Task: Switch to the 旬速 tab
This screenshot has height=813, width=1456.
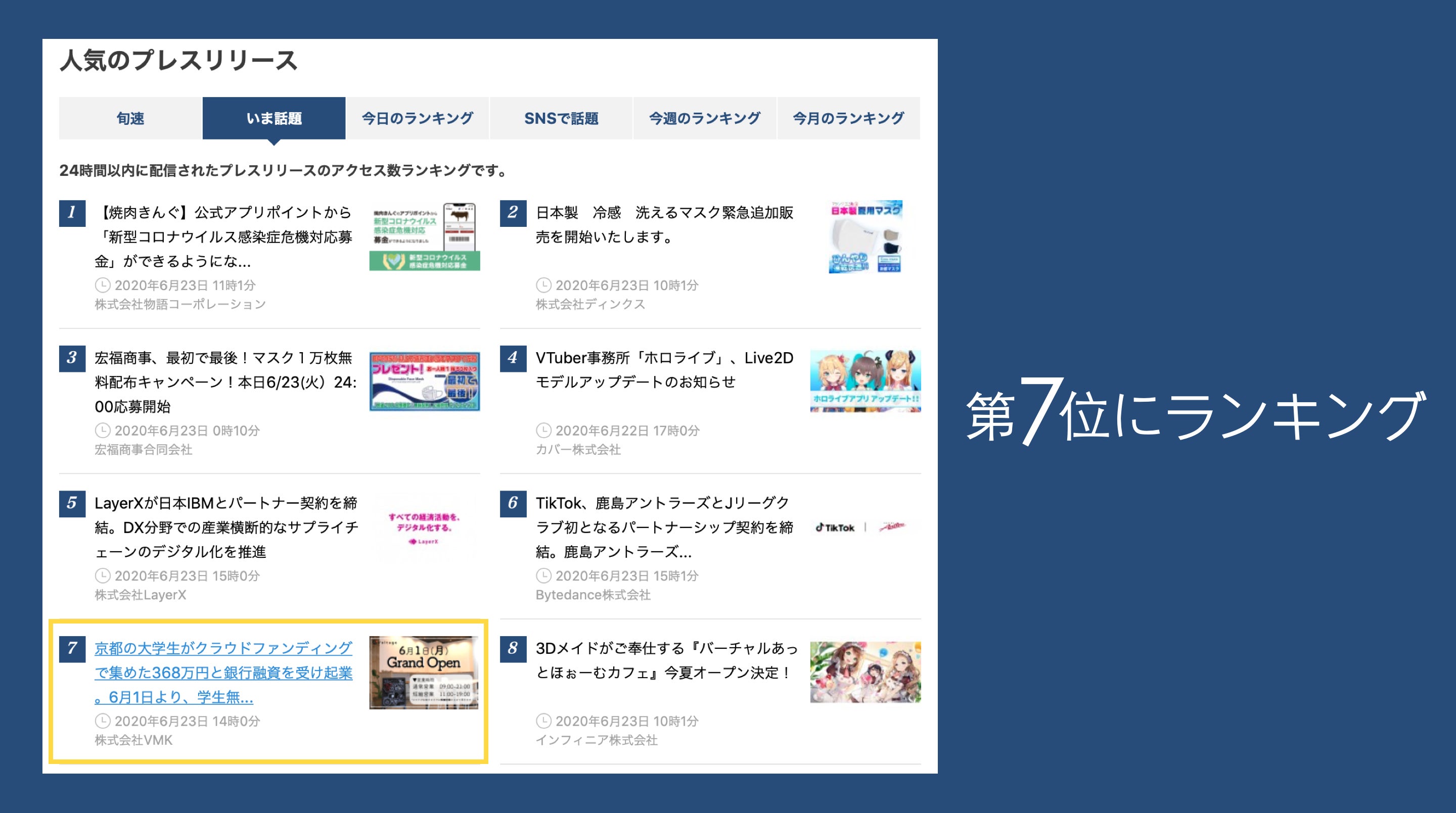Action: coord(130,118)
